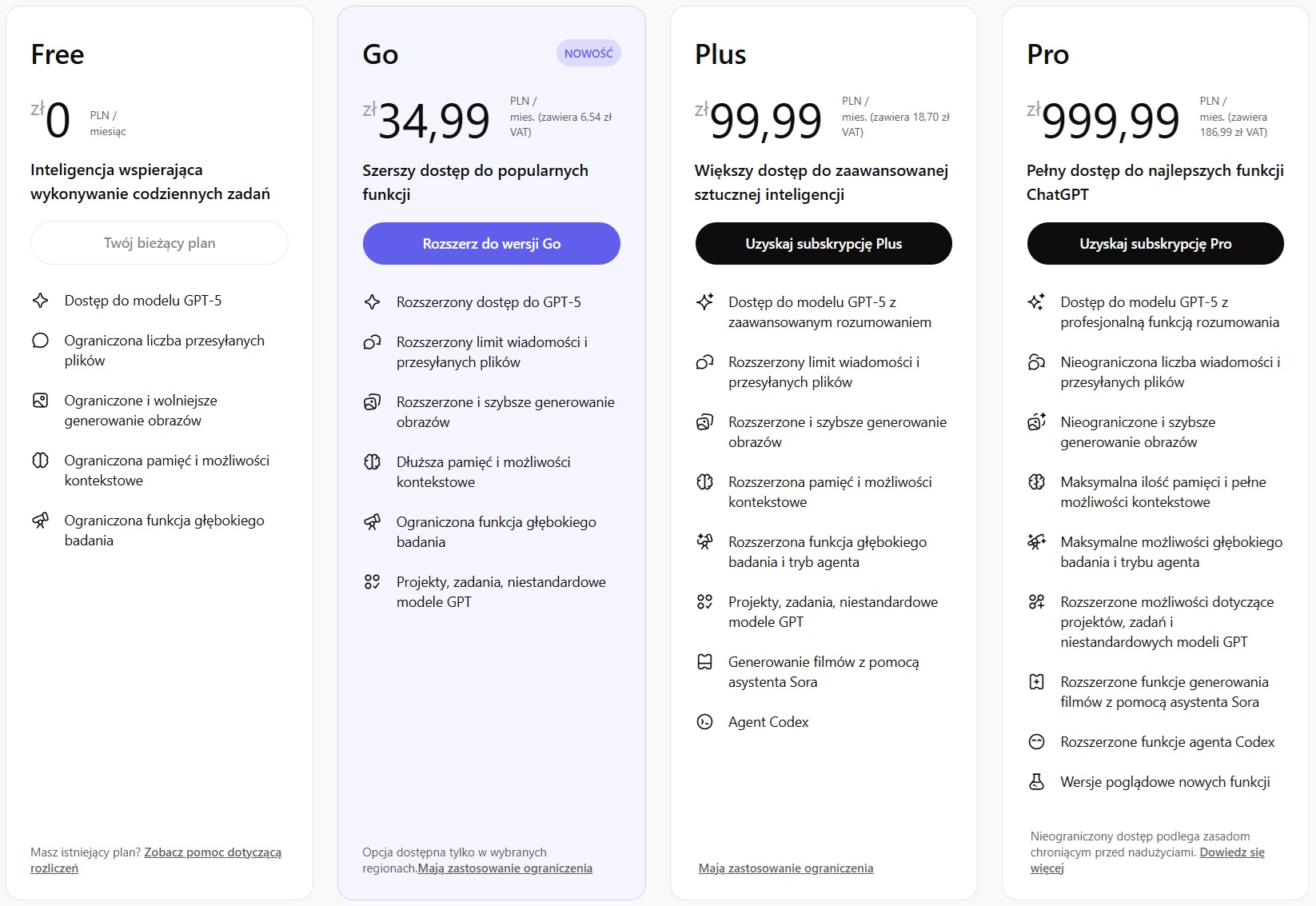Click 'Uzyskaj subskrypcję Plus' button
The width and height of the screenshot is (1316, 906).
tap(823, 243)
